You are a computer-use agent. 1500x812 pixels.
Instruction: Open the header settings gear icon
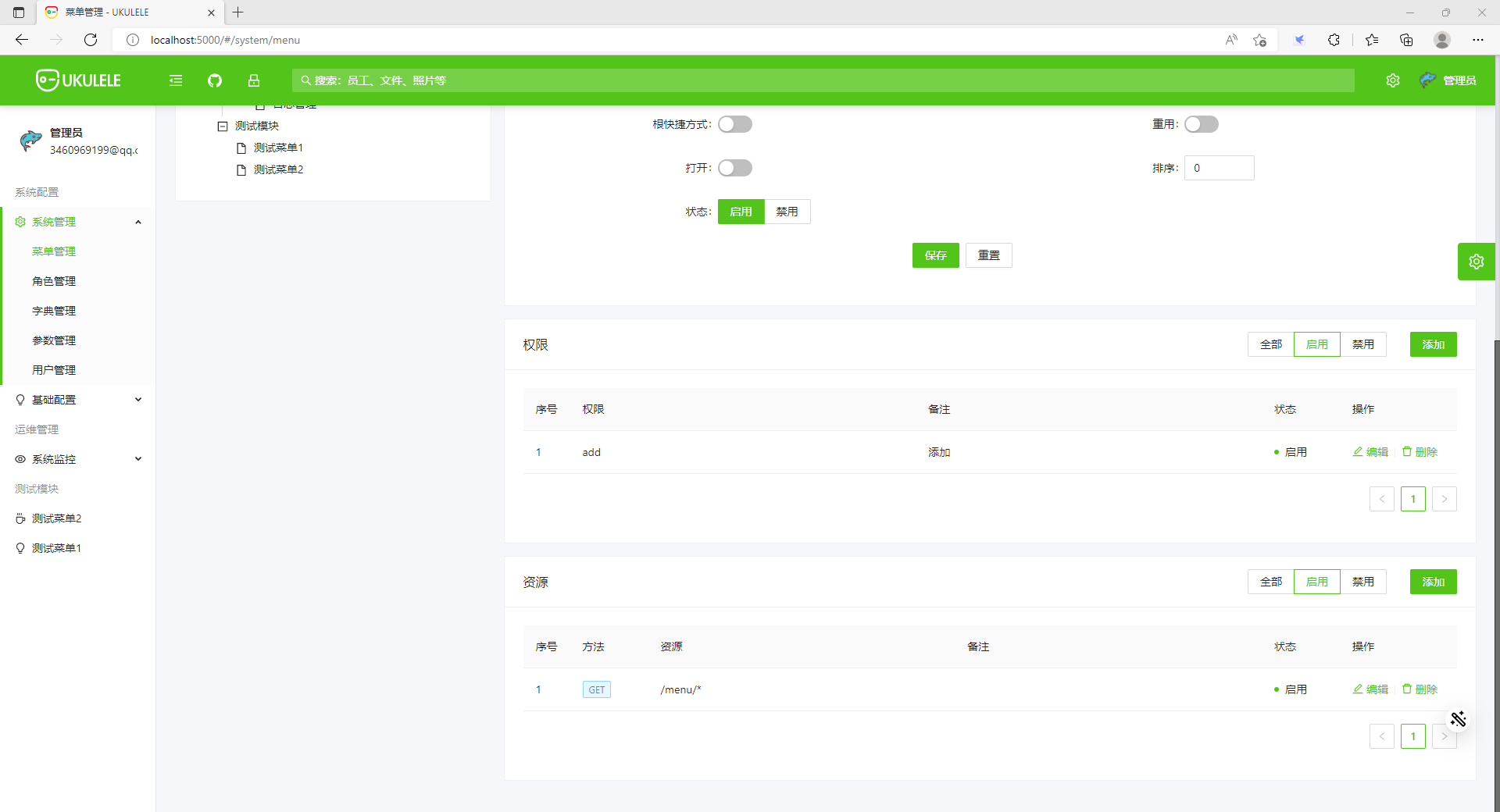click(1393, 80)
